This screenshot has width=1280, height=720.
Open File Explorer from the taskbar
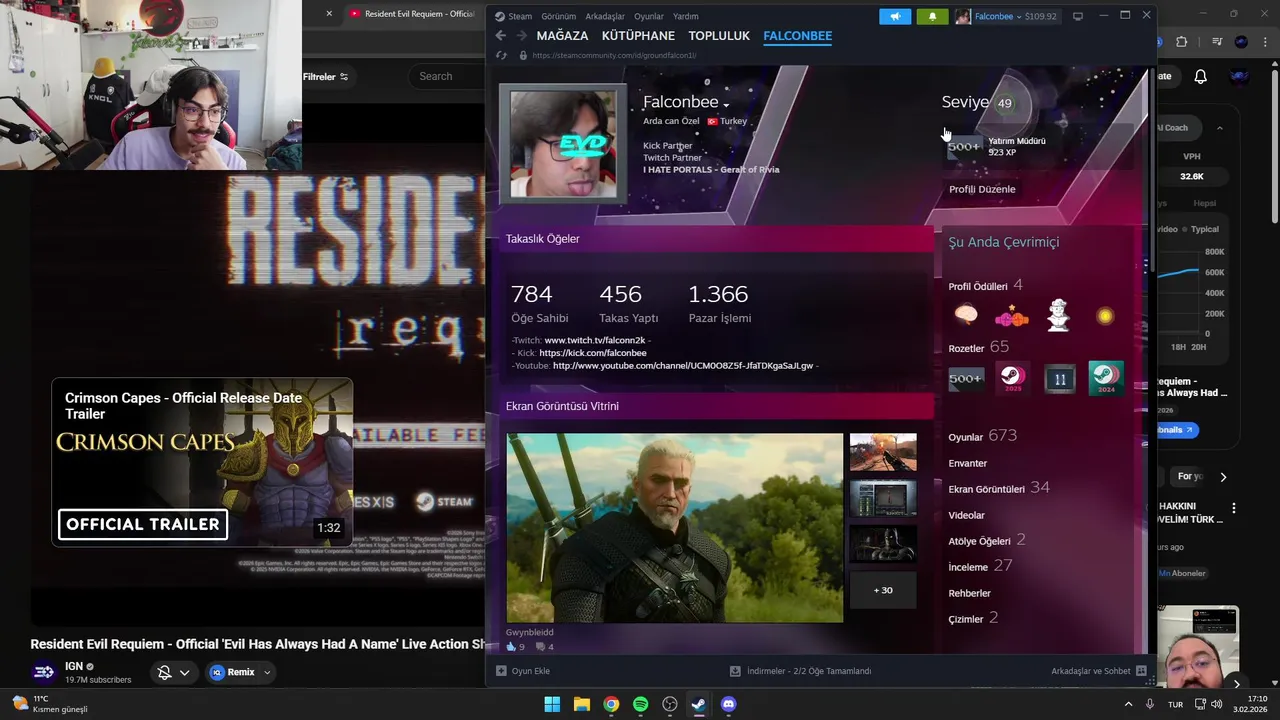pos(582,704)
